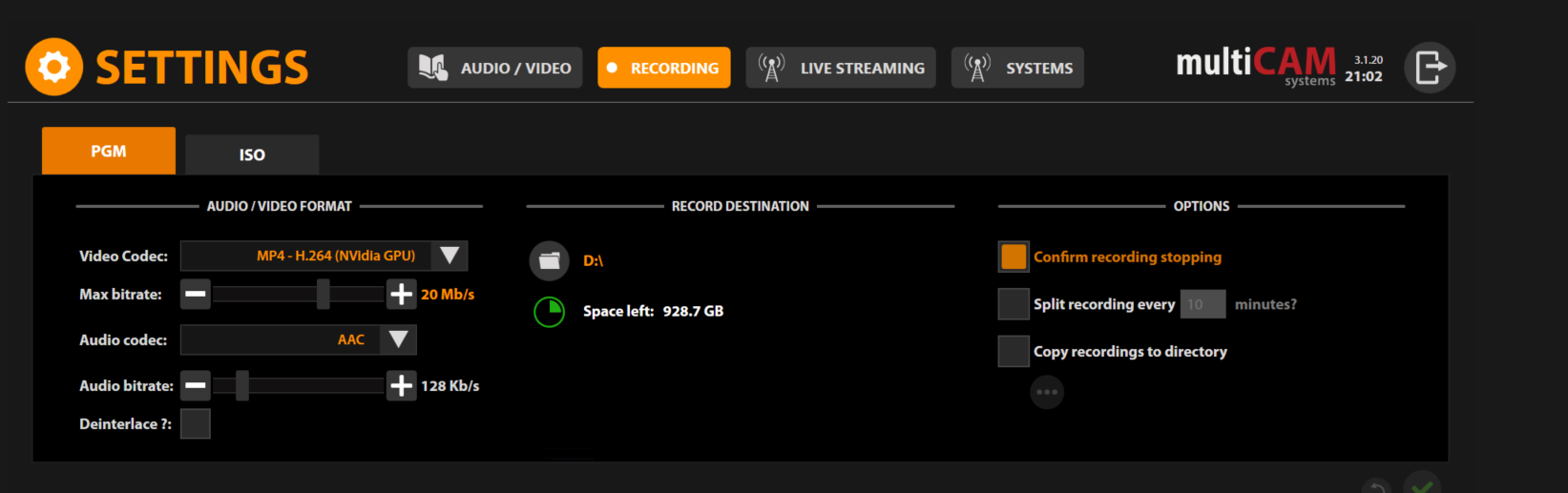Select the PGM tab
1568x493 pixels.
click(x=109, y=151)
